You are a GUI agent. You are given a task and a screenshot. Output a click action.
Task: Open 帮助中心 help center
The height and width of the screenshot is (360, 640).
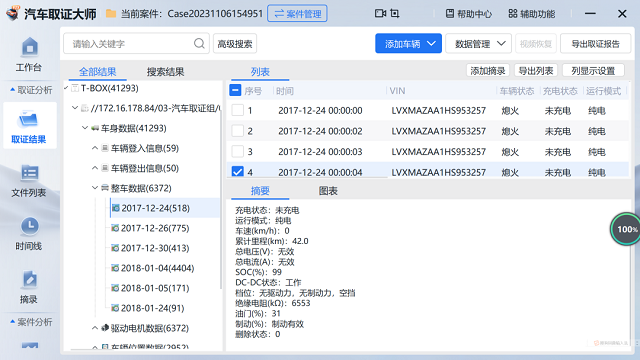coord(468,14)
